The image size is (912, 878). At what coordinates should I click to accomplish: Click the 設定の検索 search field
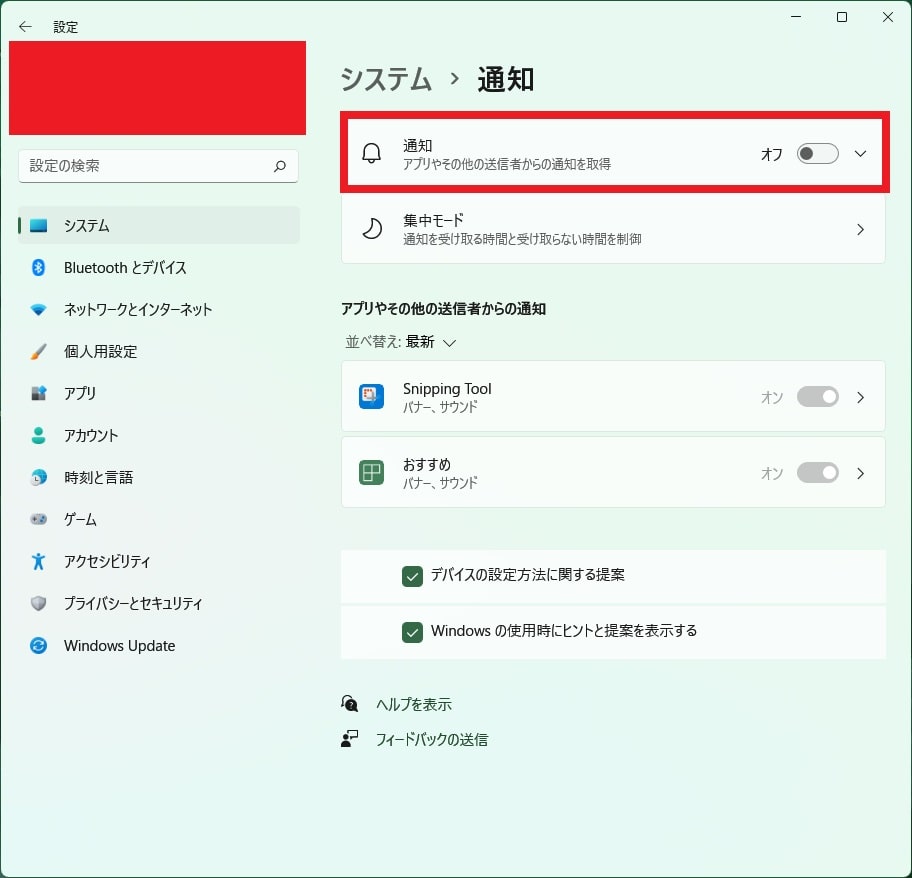(158, 166)
